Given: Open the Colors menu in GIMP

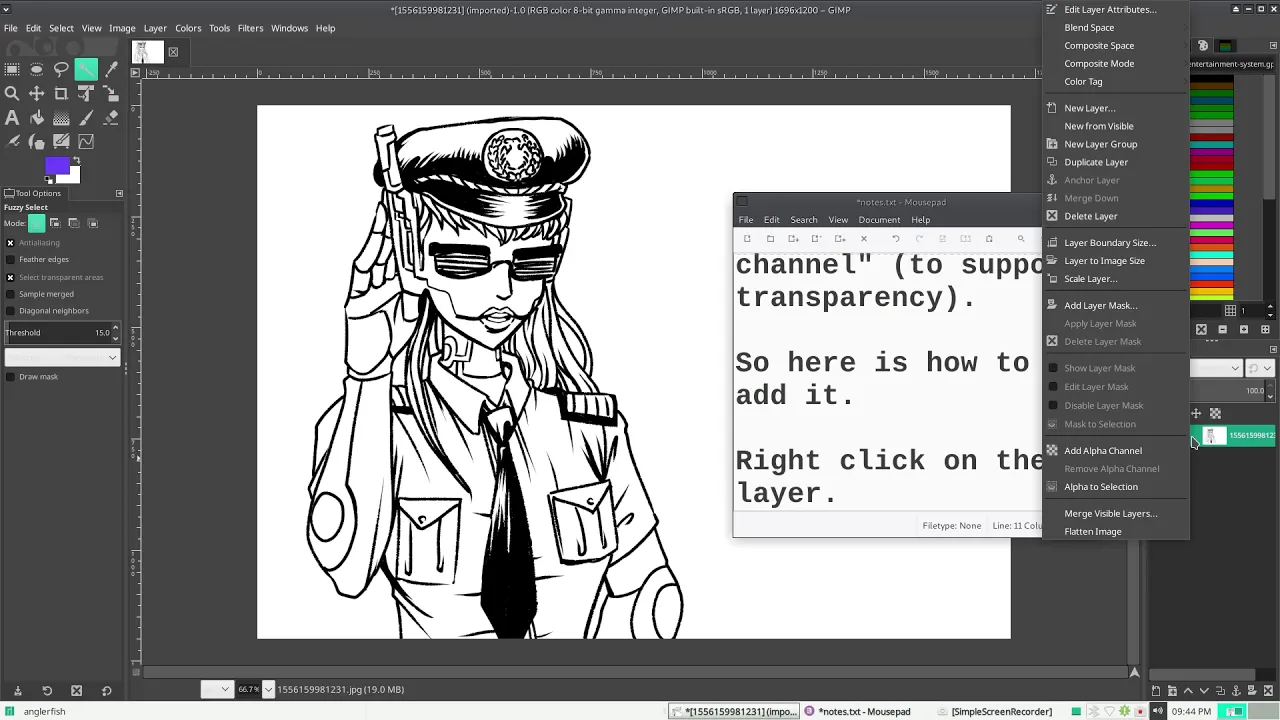Looking at the screenshot, I should click(x=188, y=28).
